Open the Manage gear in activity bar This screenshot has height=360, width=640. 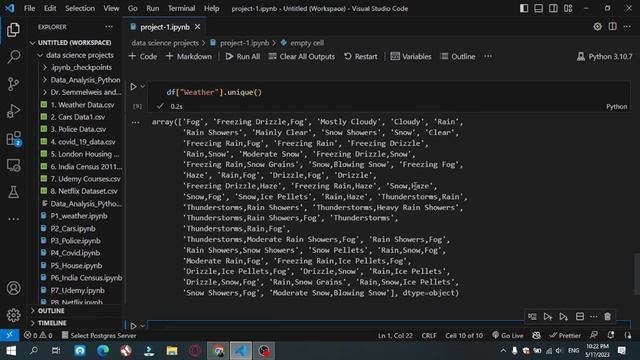coord(13,315)
